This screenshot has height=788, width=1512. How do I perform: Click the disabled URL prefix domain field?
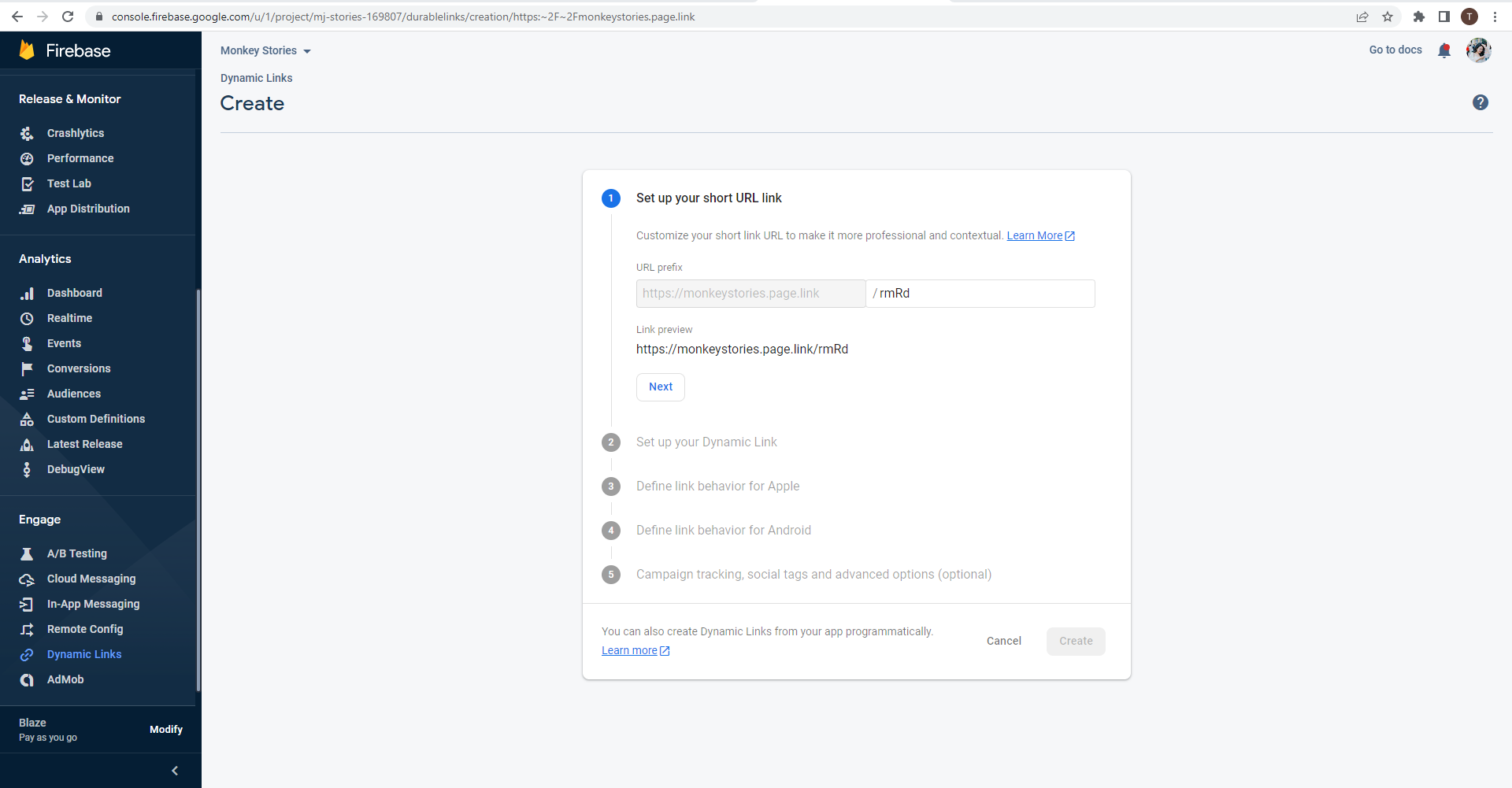pyautogui.click(x=750, y=294)
